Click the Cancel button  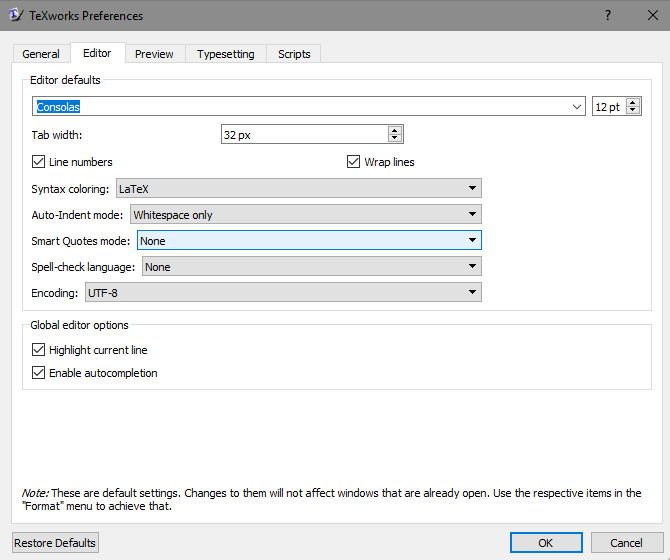[626, 542]
